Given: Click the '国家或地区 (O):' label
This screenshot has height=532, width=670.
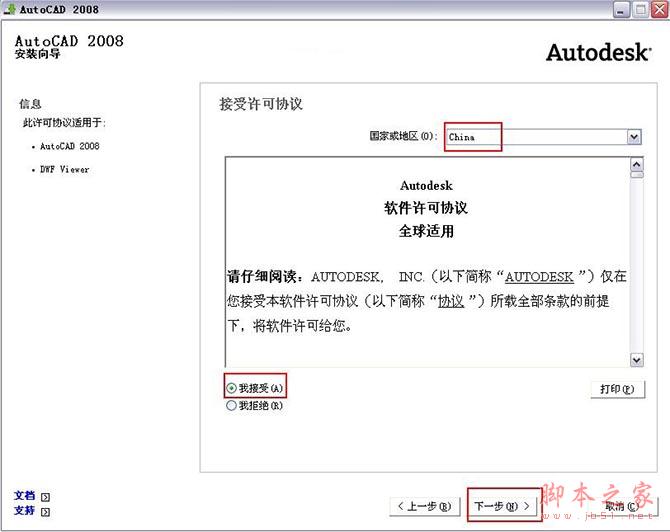Looking at the screenshot, I should coord(403,136).
